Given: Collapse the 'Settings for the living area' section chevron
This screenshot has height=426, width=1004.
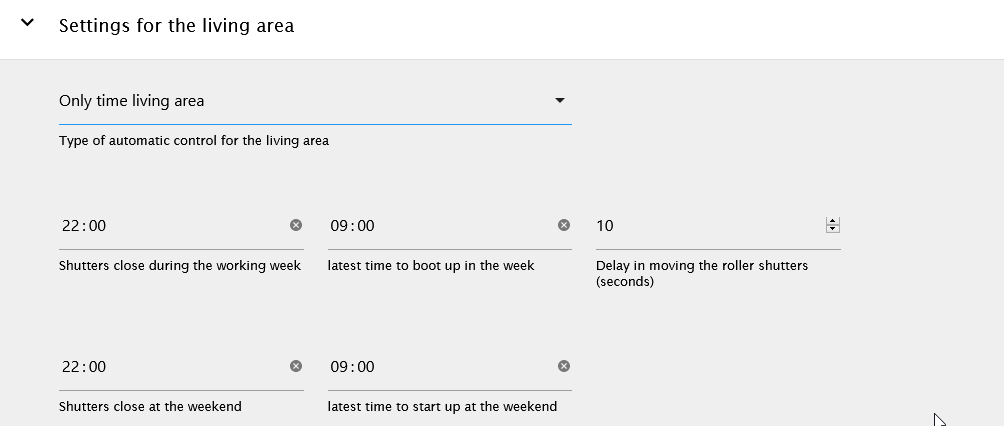Looking at the screenshot, I should [x=27, y=24].
